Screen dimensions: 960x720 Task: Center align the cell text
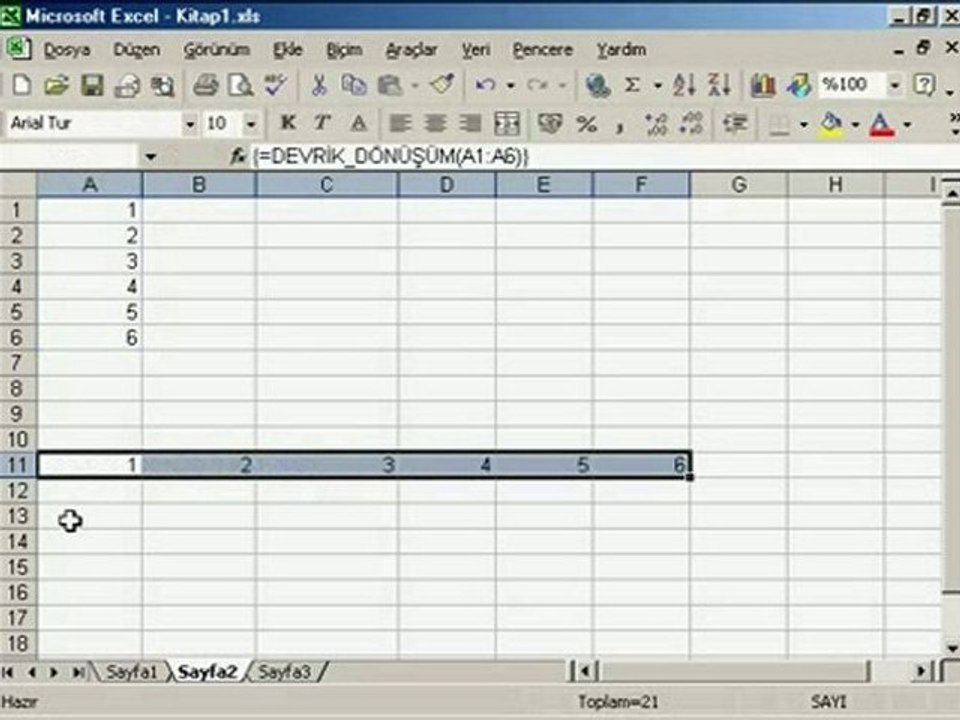pyautogui.click(x=435, y=124)
